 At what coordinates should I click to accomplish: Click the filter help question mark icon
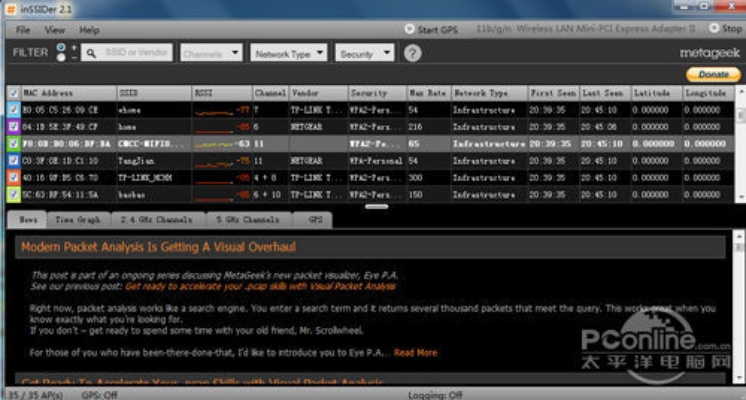click(x=412, y=53)
